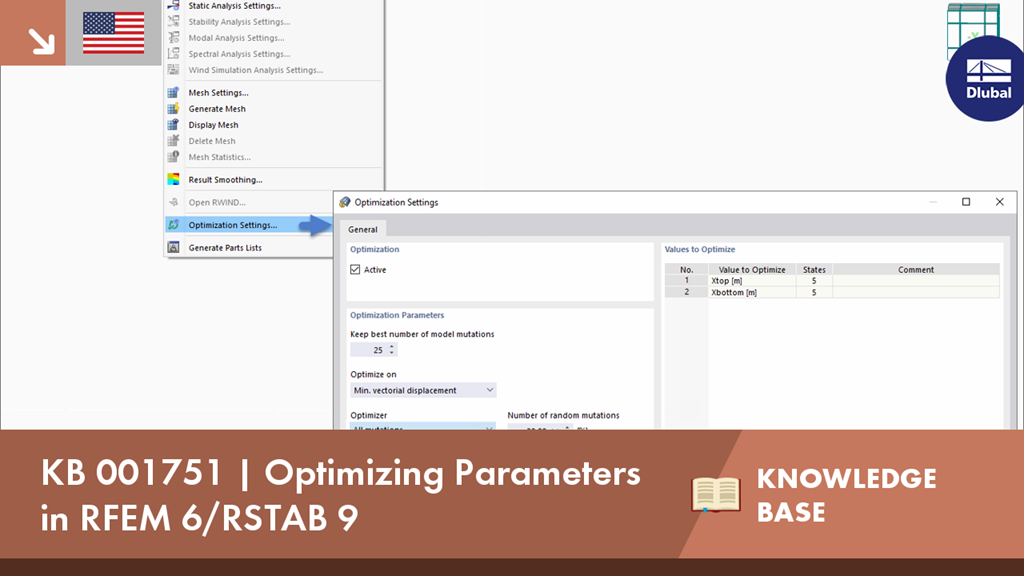Viewport: 1024px width, 576px height.
Task: Click the Spectral Analysis Settings icon
Action: [x=173, y=54]
